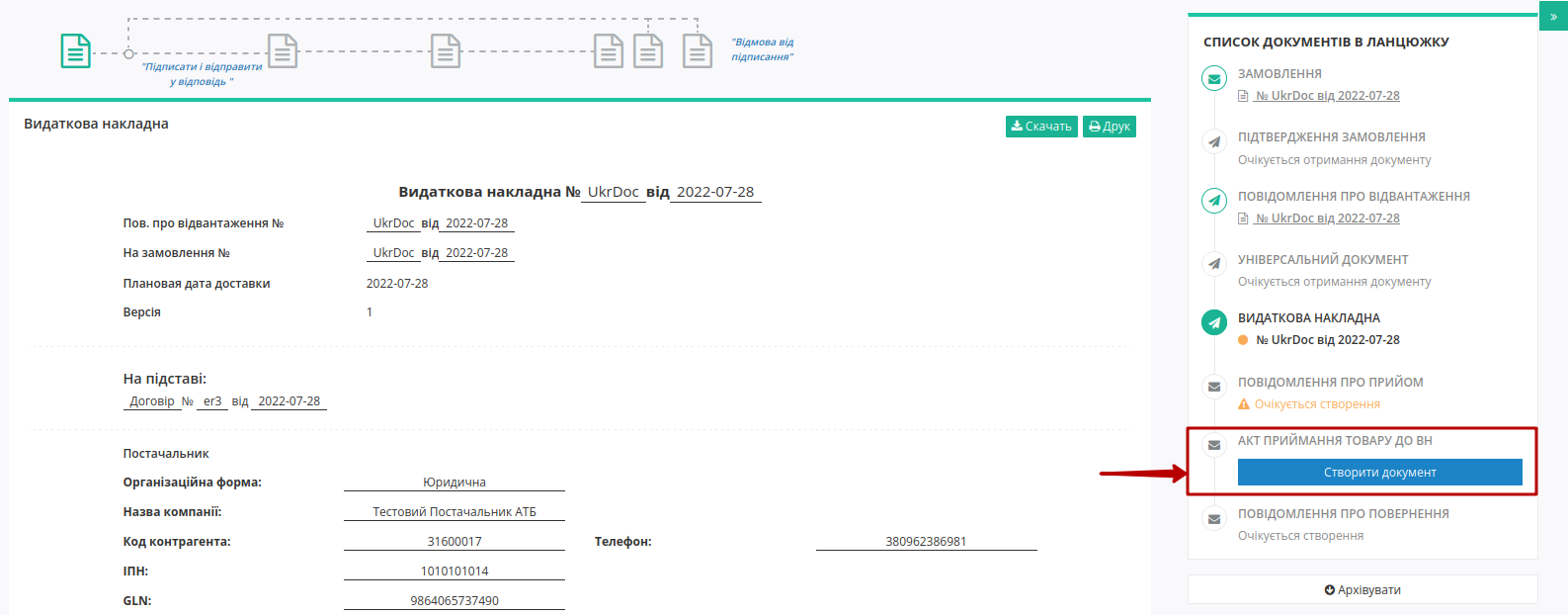Click the envelope icon next to ЗАМОВЛЕННЯ
Image resolution: width=1568 pixels, height=615 pixels.
click(x=1214, y=78)
